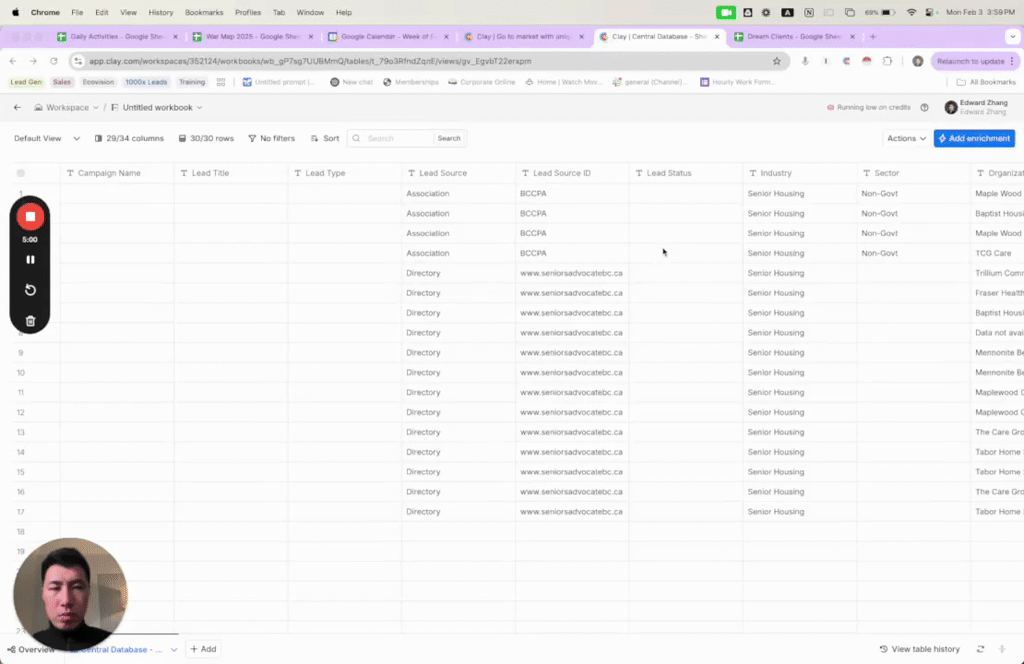Open the Actions dropdown
This screenshot has height=664, width=1024.
tap(906, 139)
